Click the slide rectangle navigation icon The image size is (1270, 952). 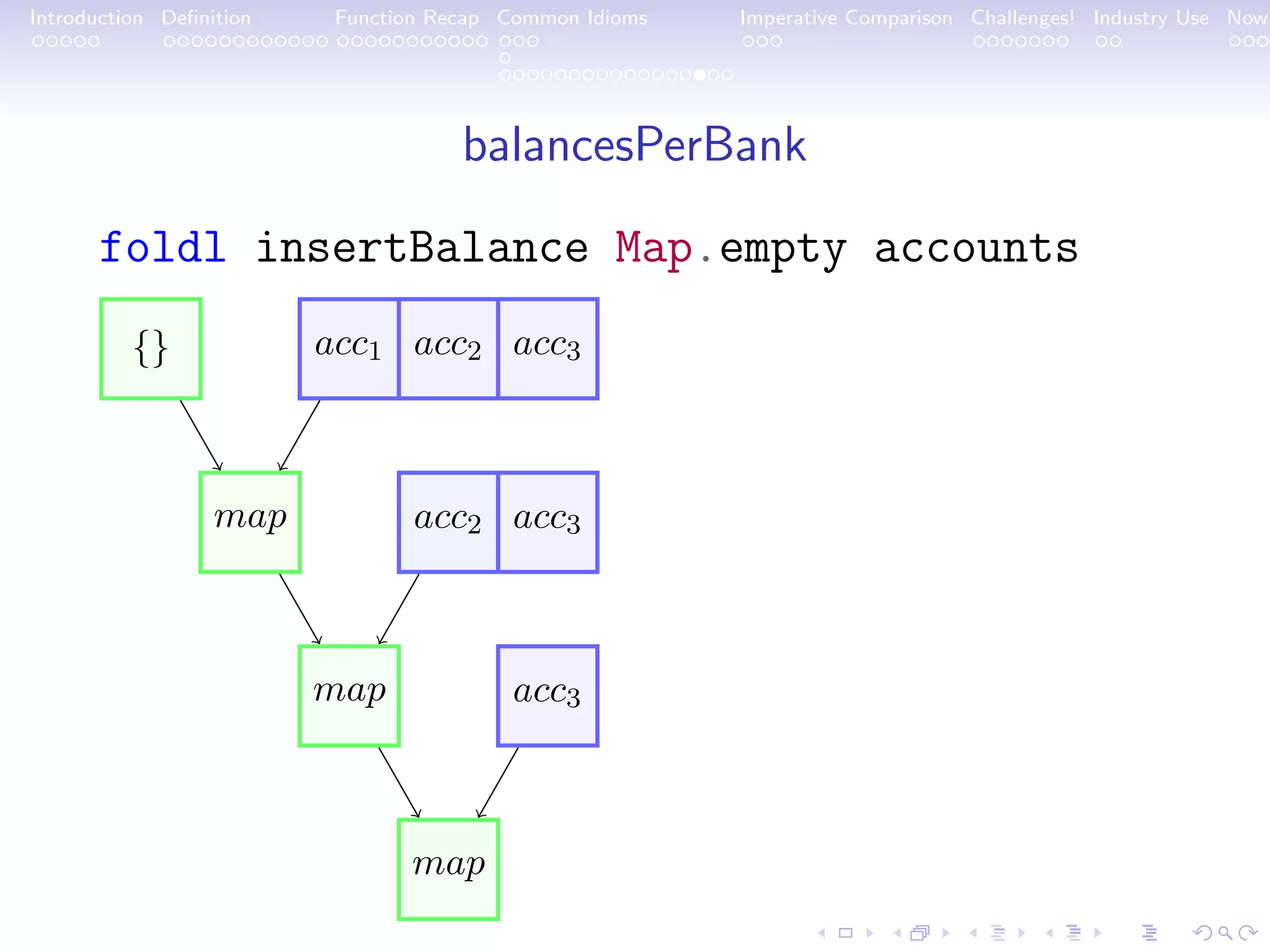coord(845,933)
